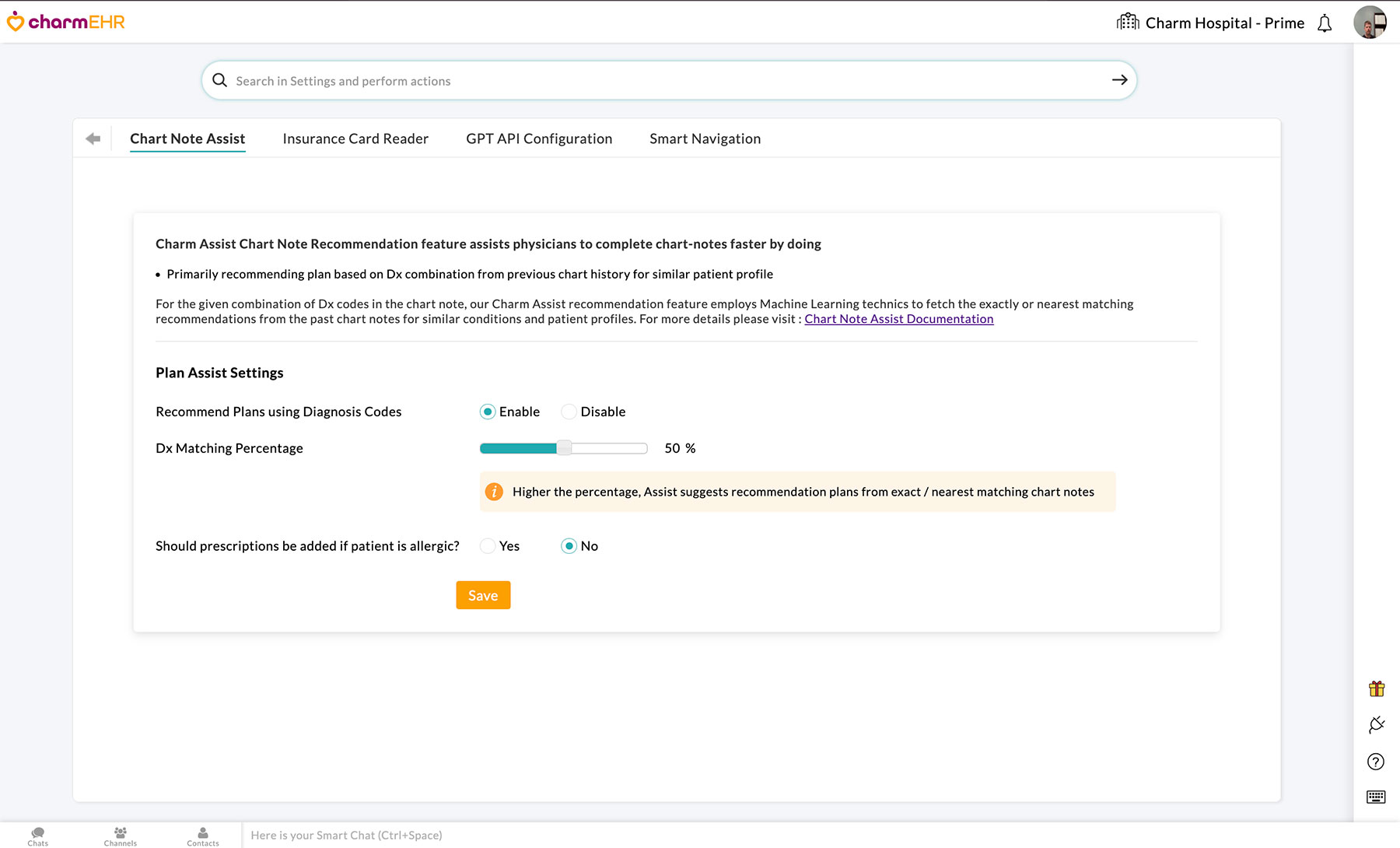Switch to the Smart Navigation tab
The height and width of the screenshot is (848, 1400).
click(x=705, y=138)
